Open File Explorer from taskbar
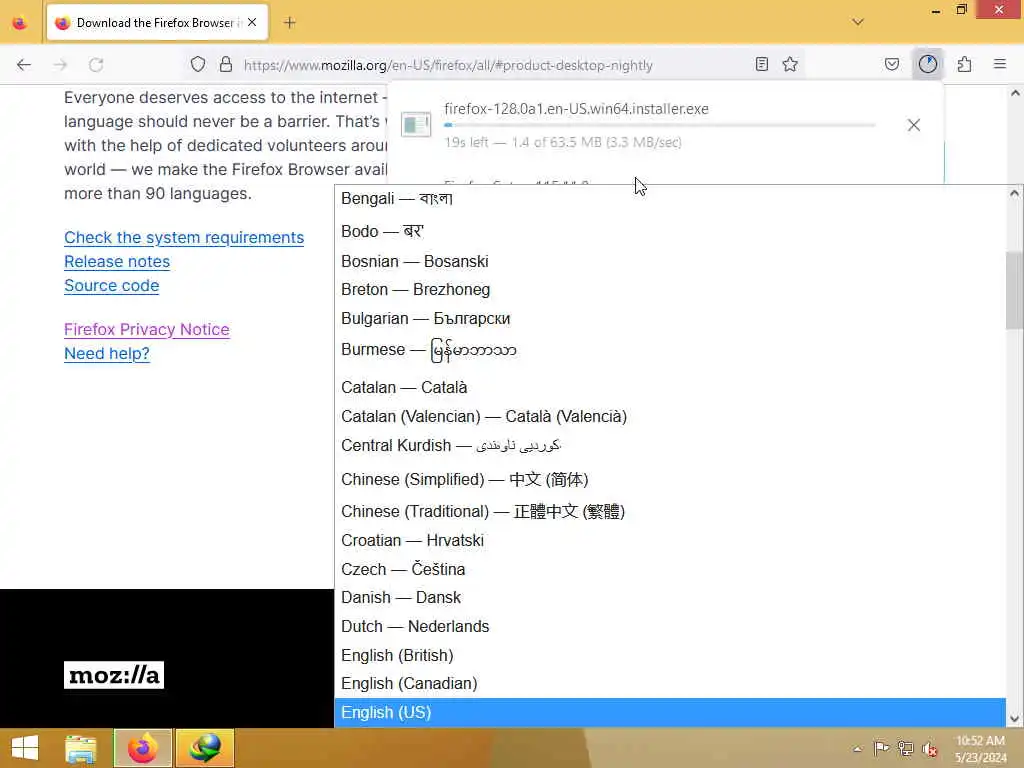 81,748
